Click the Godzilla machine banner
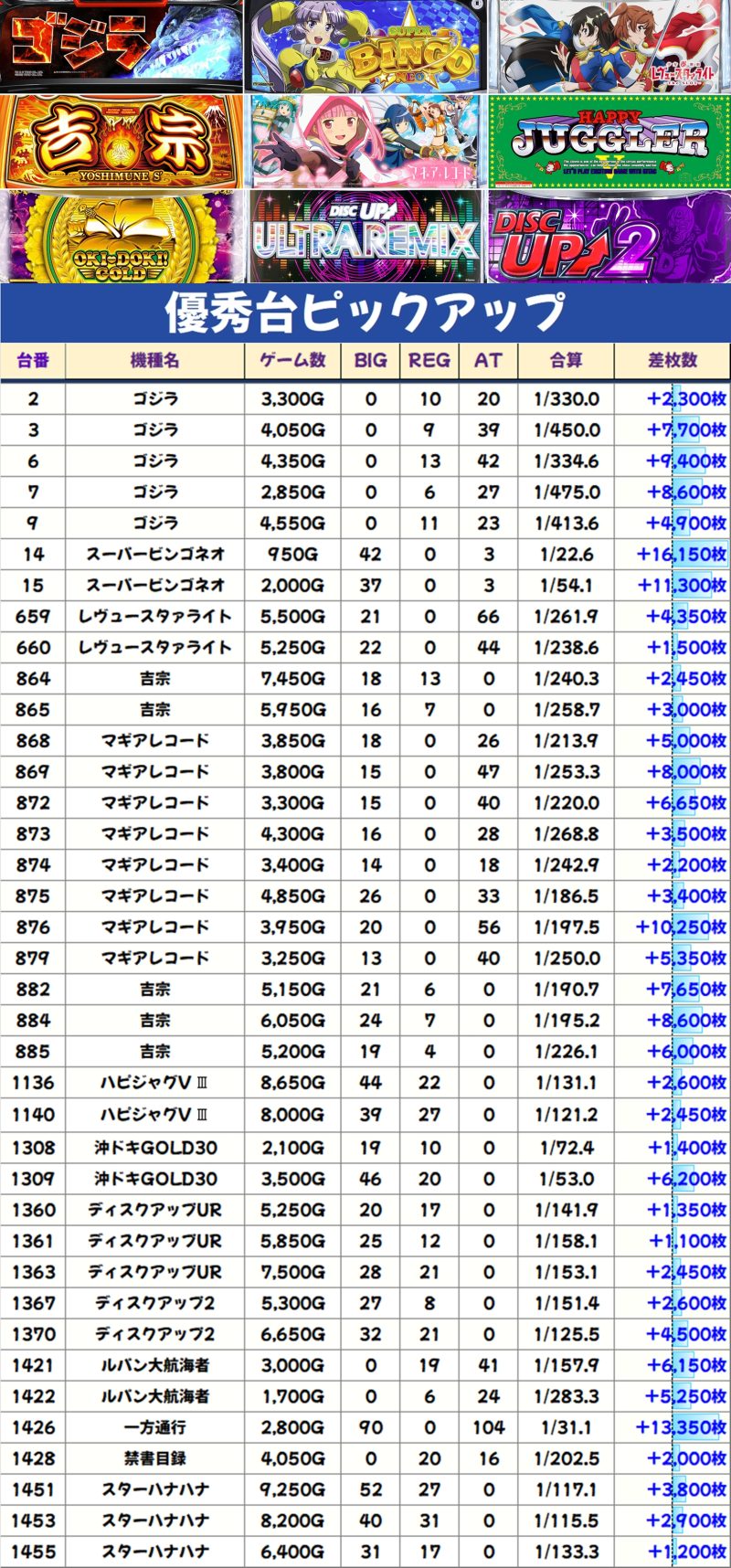Viewport: 731px width, 1568px height. (x=122, y=46)
